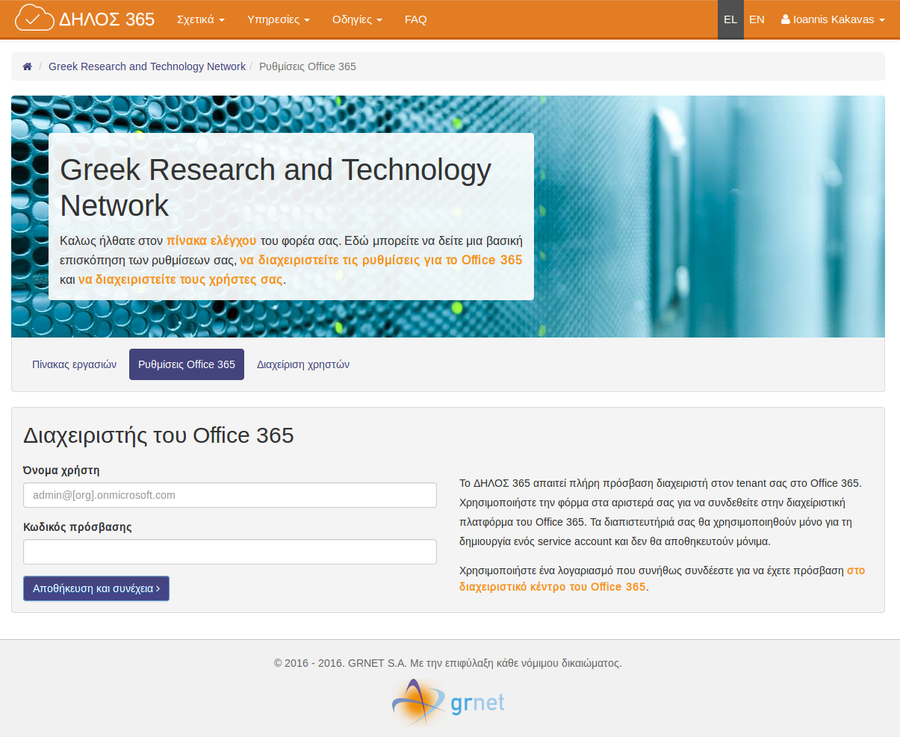Click the home icon in breadcrumb
Screen dimensions: 900x737
click(27, 67)
